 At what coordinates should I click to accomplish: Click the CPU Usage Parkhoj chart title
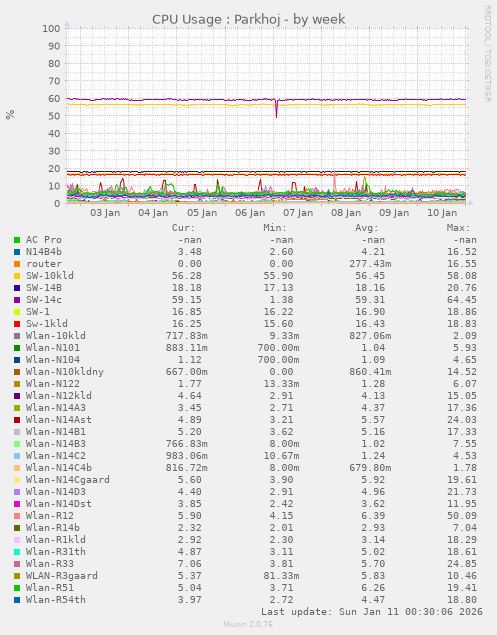point(249,19)
